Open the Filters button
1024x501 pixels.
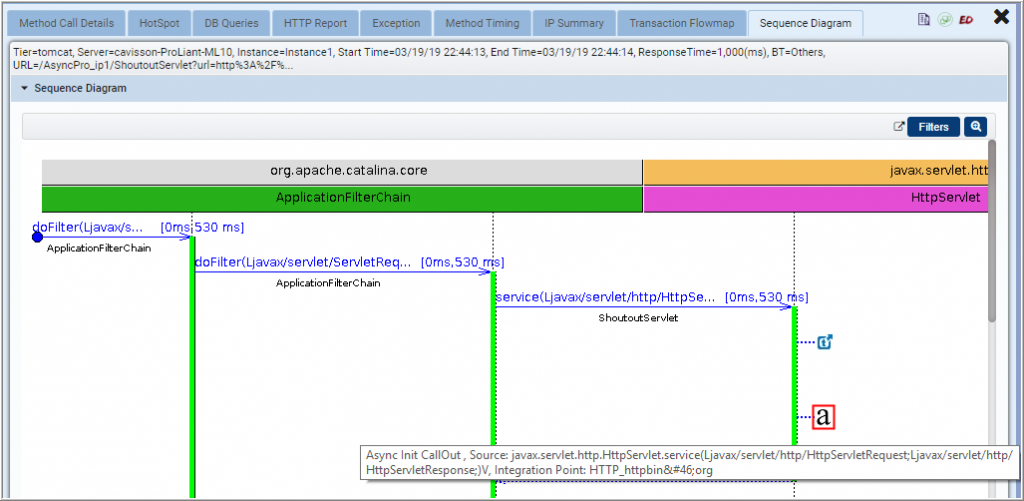click(x=933, y=127)
